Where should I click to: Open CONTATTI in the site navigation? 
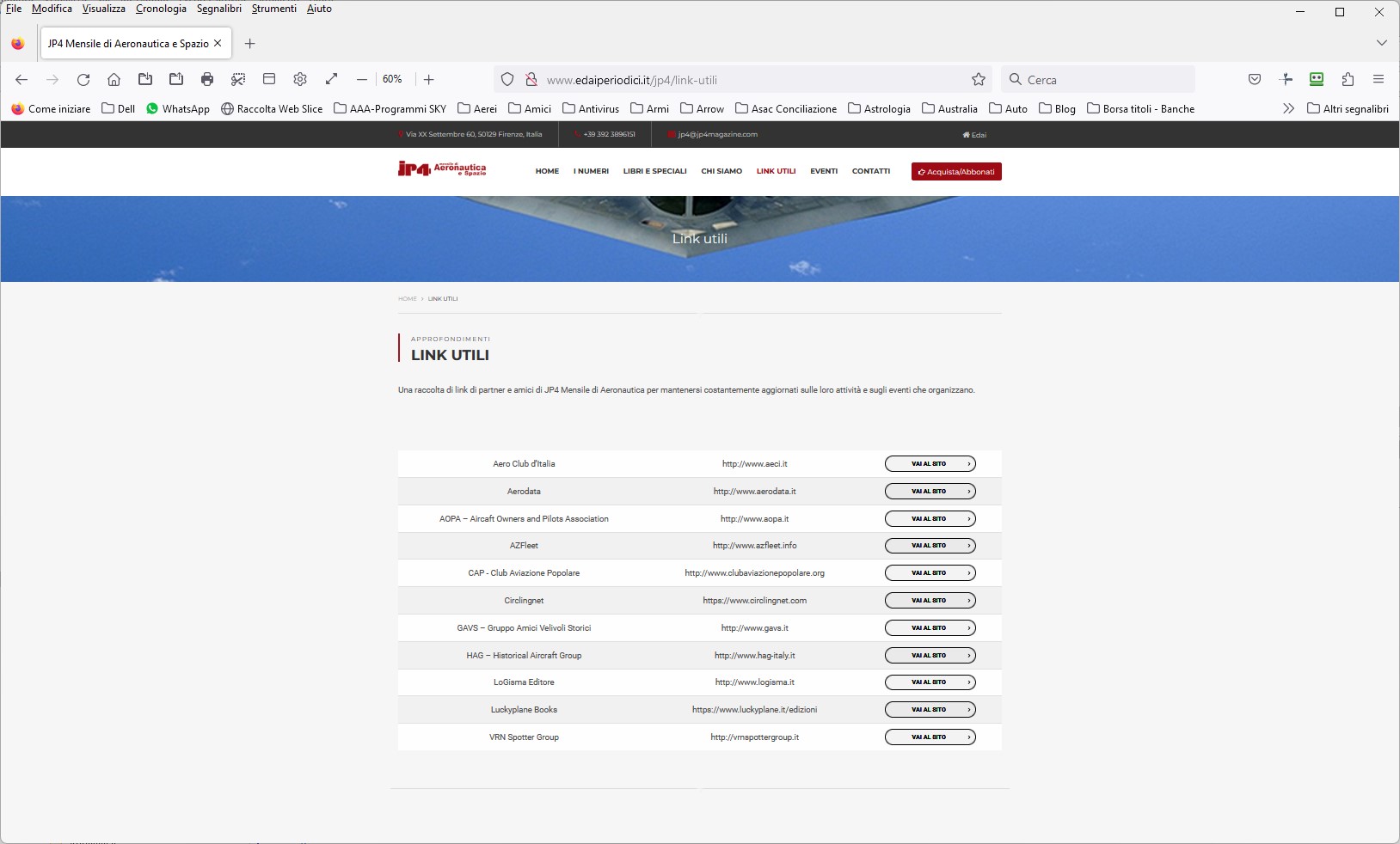871,171
